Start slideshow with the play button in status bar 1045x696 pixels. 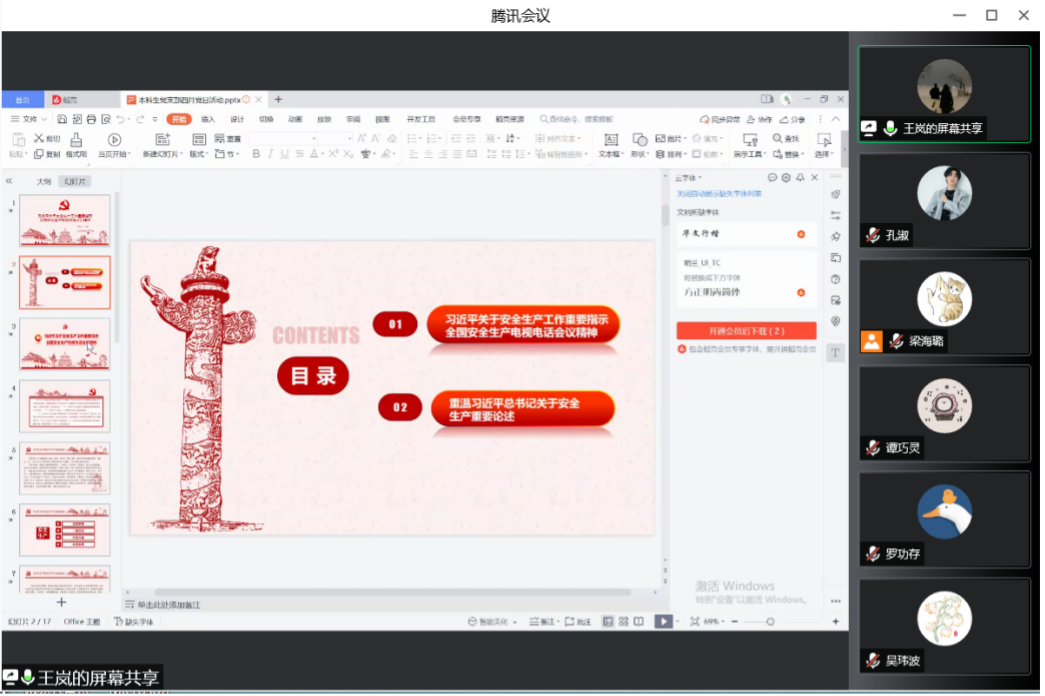663,621
